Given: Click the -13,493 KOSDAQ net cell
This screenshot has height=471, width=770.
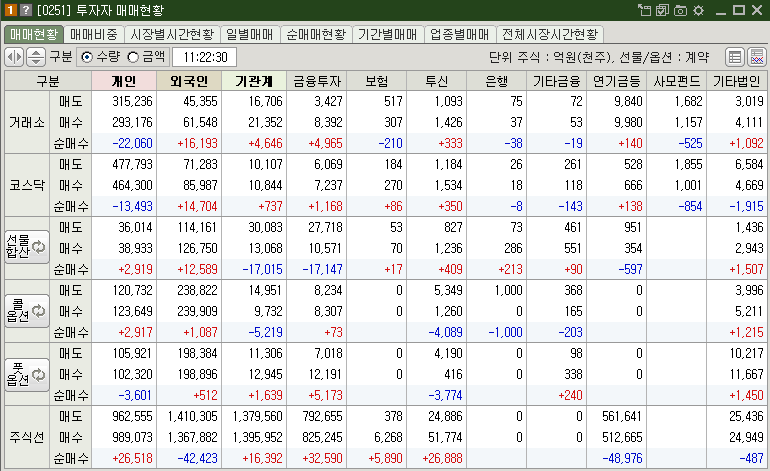Looking at the screenshot, I should (x=124, y=206).
